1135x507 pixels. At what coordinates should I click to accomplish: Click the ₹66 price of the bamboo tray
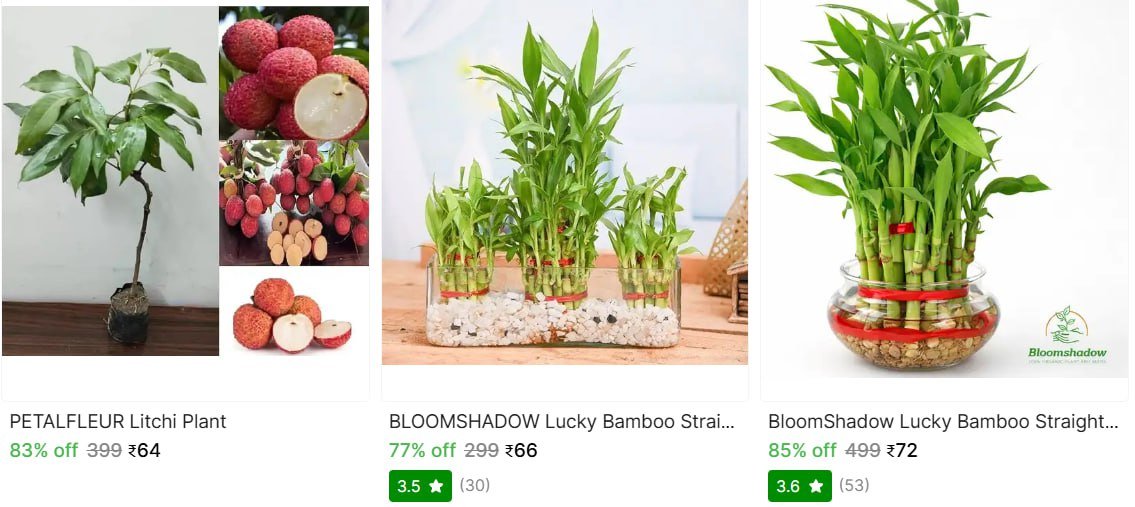[x=521, y=451]
